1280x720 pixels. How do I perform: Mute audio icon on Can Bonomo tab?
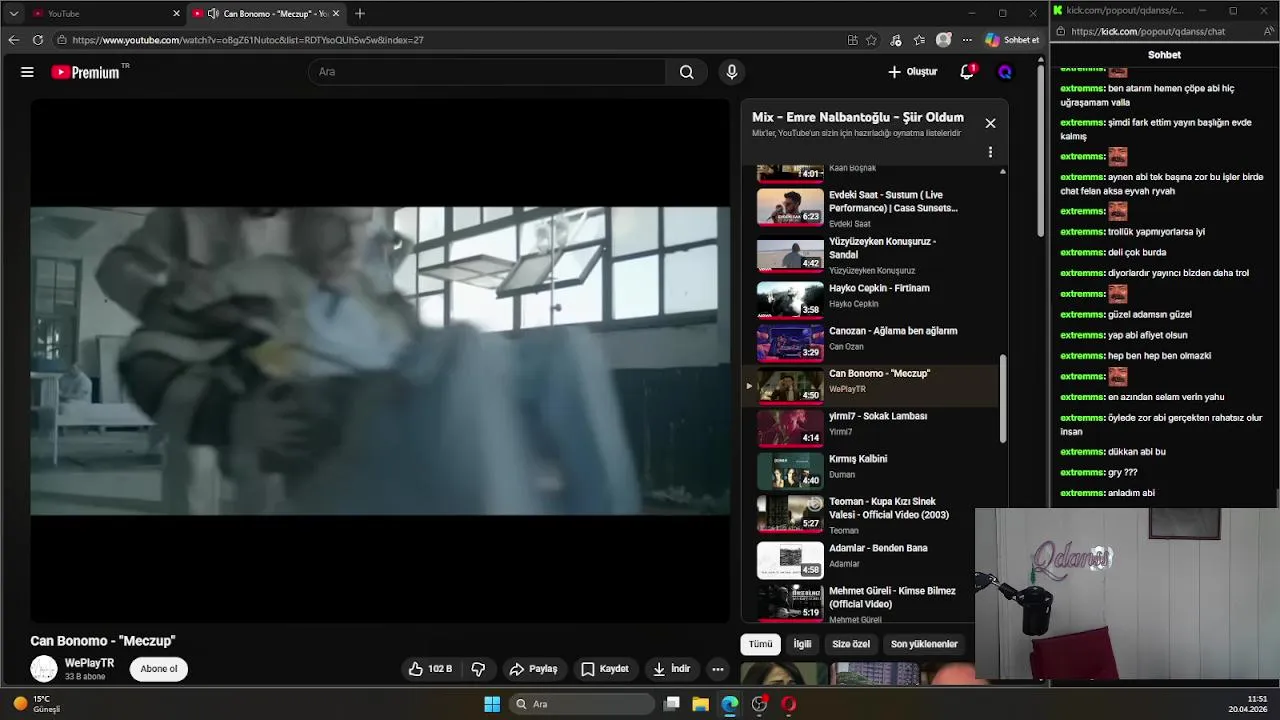tap(213, 13)
